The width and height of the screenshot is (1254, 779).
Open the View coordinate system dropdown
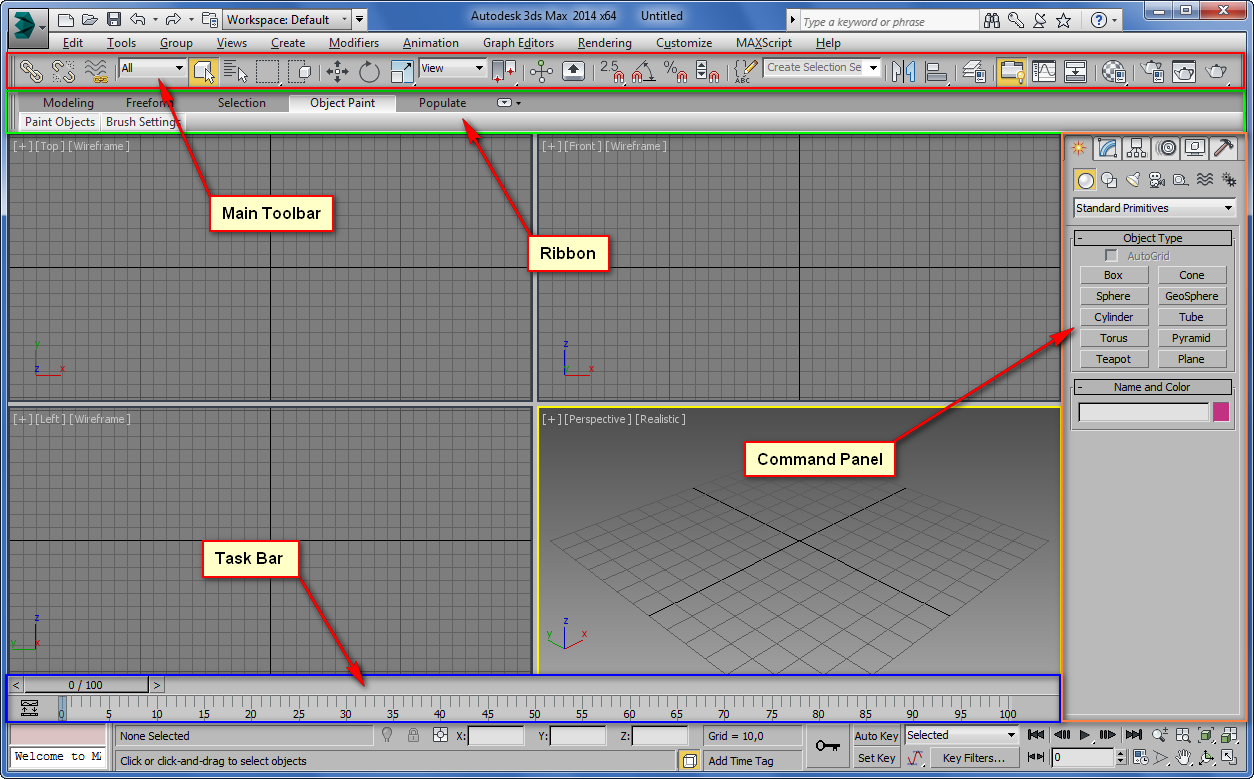point(452,68)
